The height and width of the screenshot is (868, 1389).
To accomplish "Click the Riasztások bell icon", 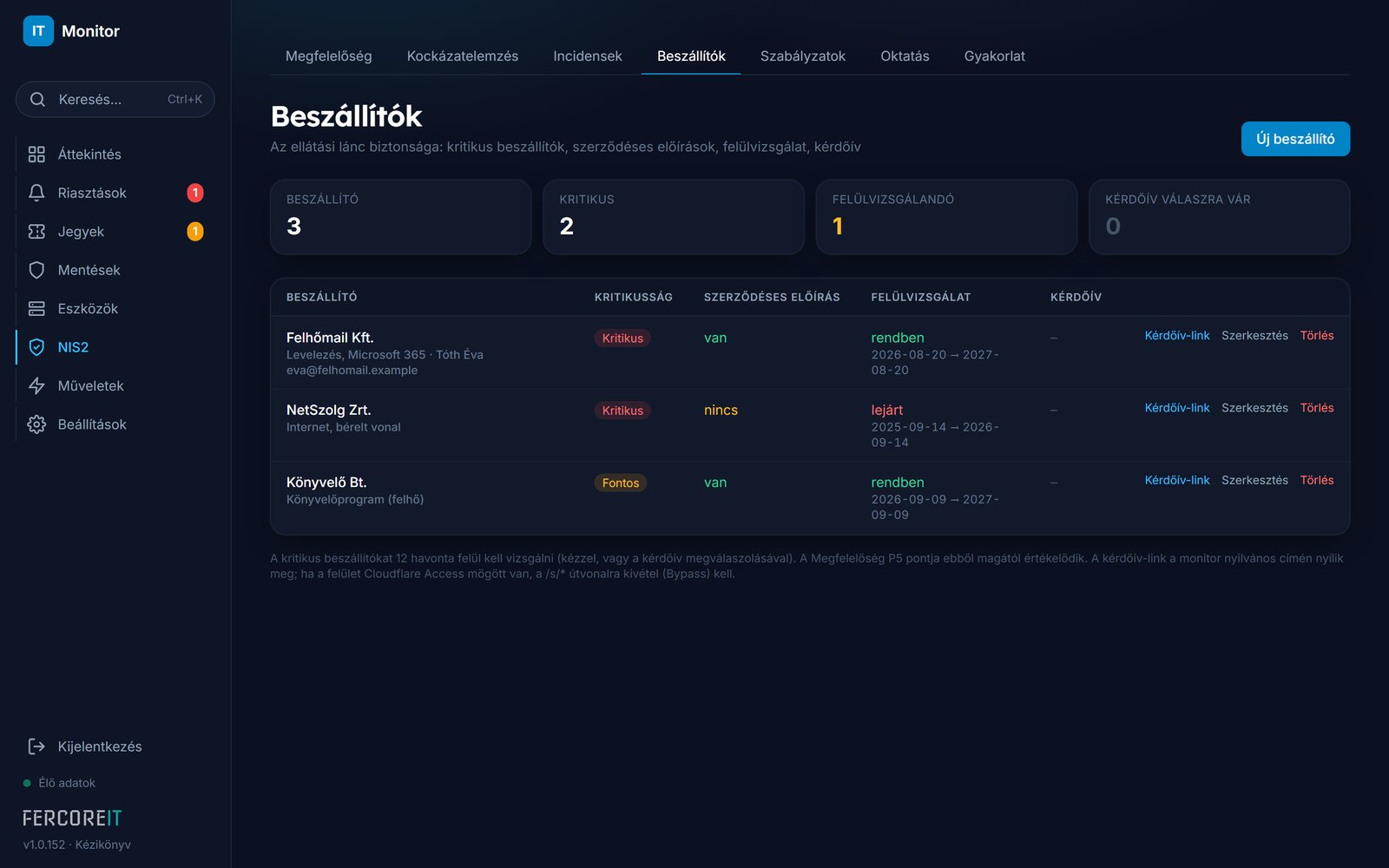I will (36, 193).
